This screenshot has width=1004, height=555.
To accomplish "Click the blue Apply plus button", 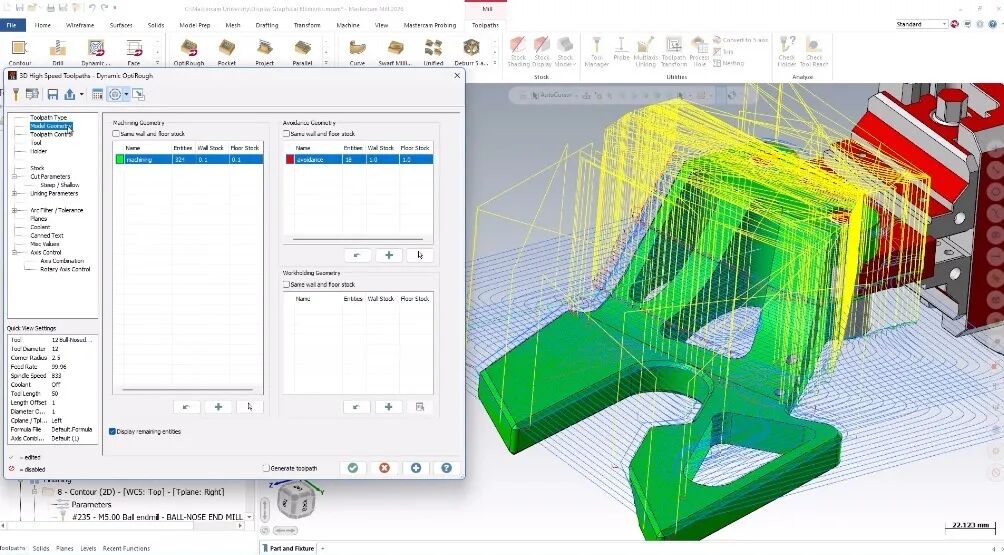I will tap(416, 468).
